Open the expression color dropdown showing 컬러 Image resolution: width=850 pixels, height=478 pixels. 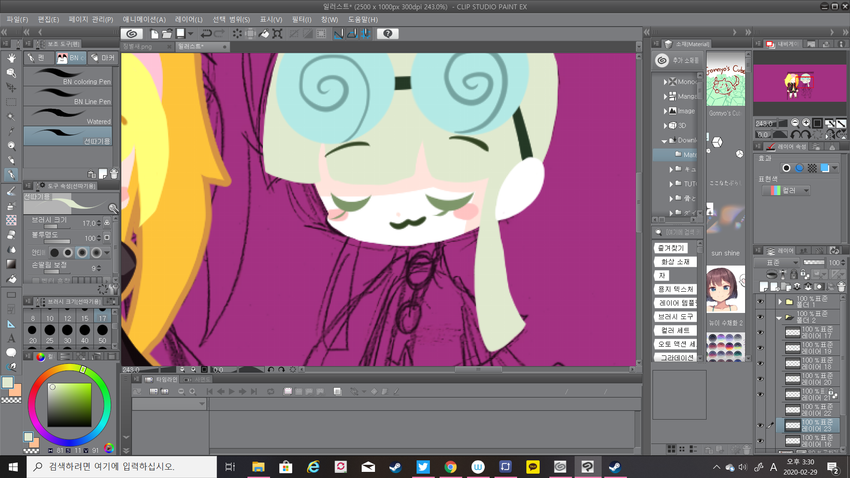tap(786, 190)
